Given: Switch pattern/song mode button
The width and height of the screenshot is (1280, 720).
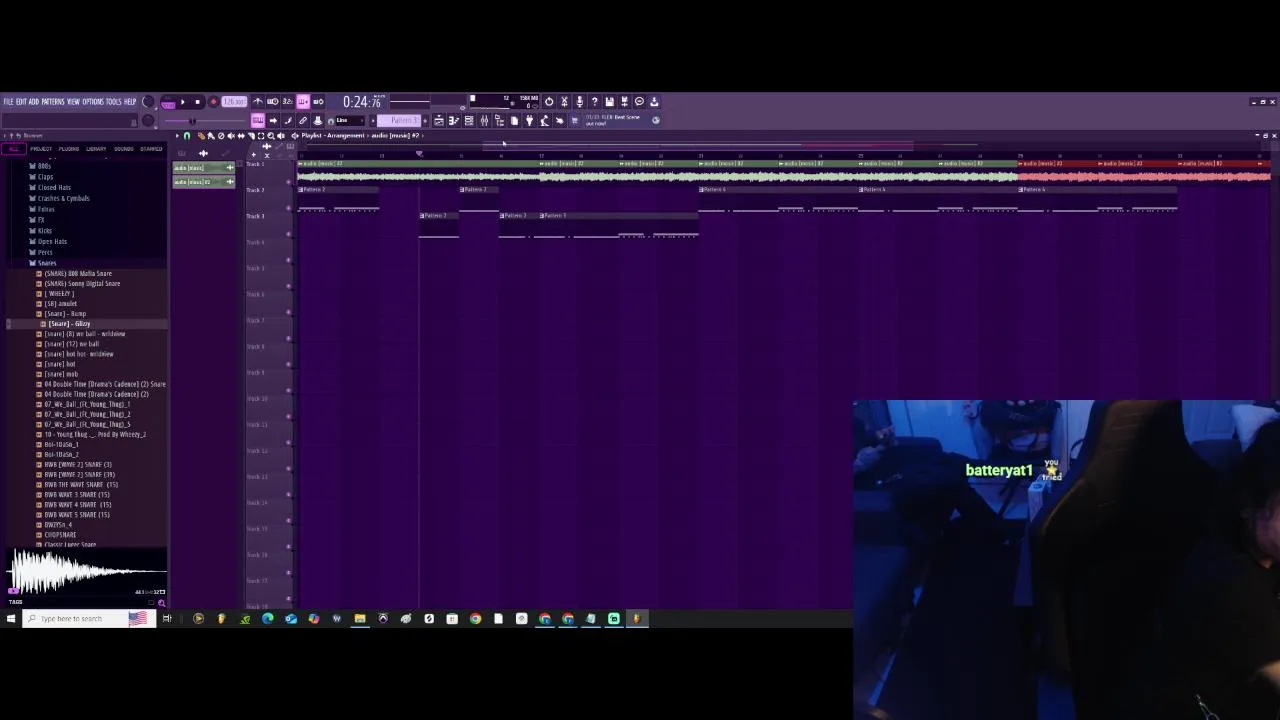Looking at the screenshot, I should 169,103.
